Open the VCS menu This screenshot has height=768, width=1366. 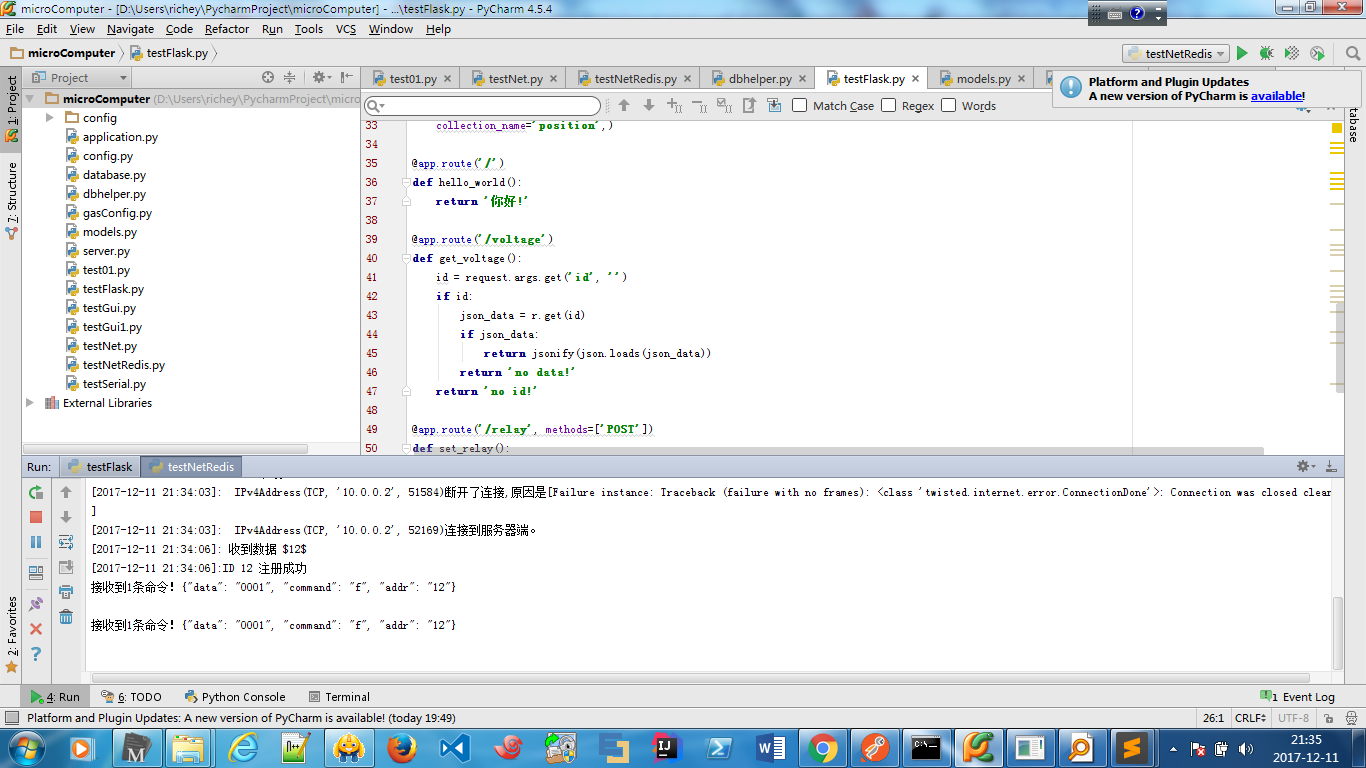pyautogui.click(x=346, y=29)
